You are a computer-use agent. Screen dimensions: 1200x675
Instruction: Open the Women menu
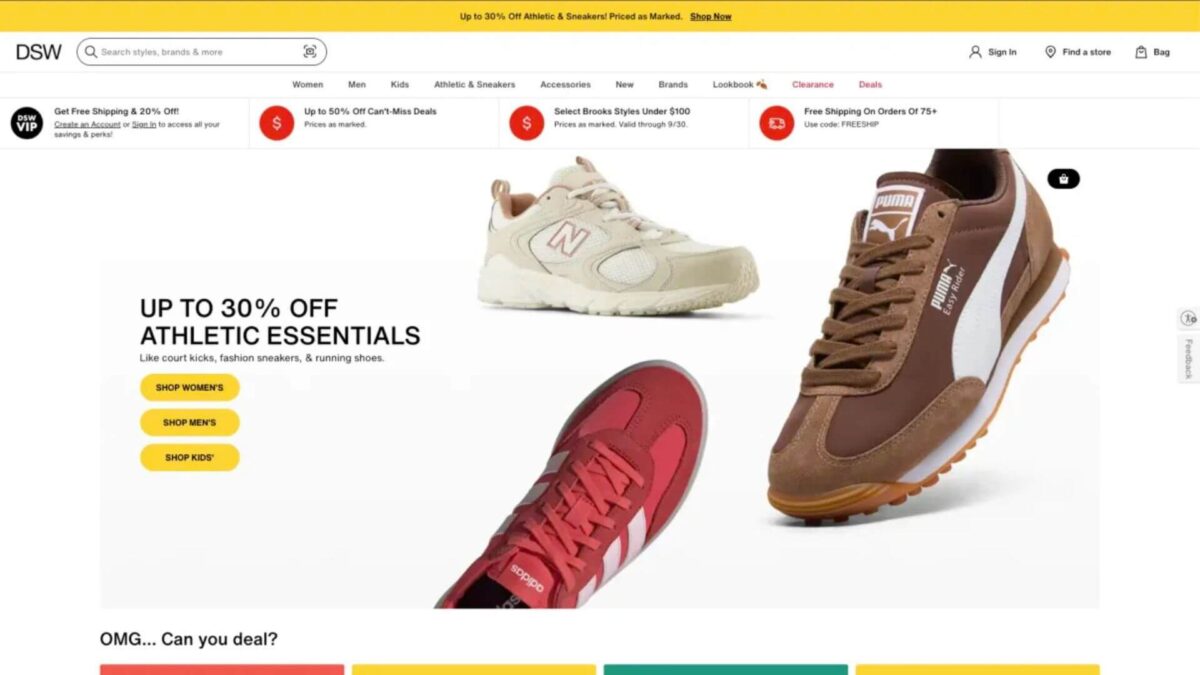pos(308,85)
